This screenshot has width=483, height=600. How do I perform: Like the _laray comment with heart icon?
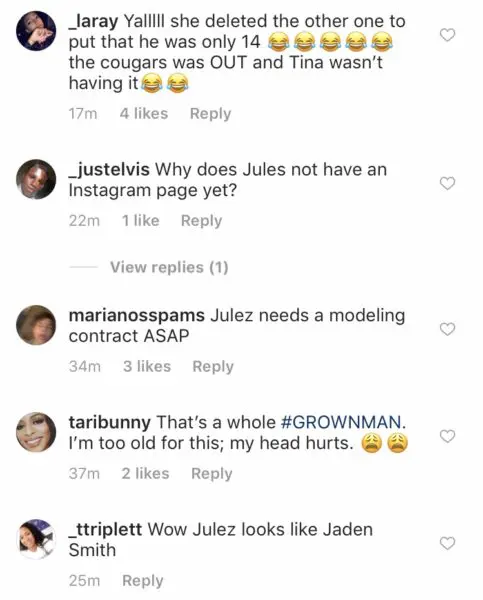pos(447,35)
